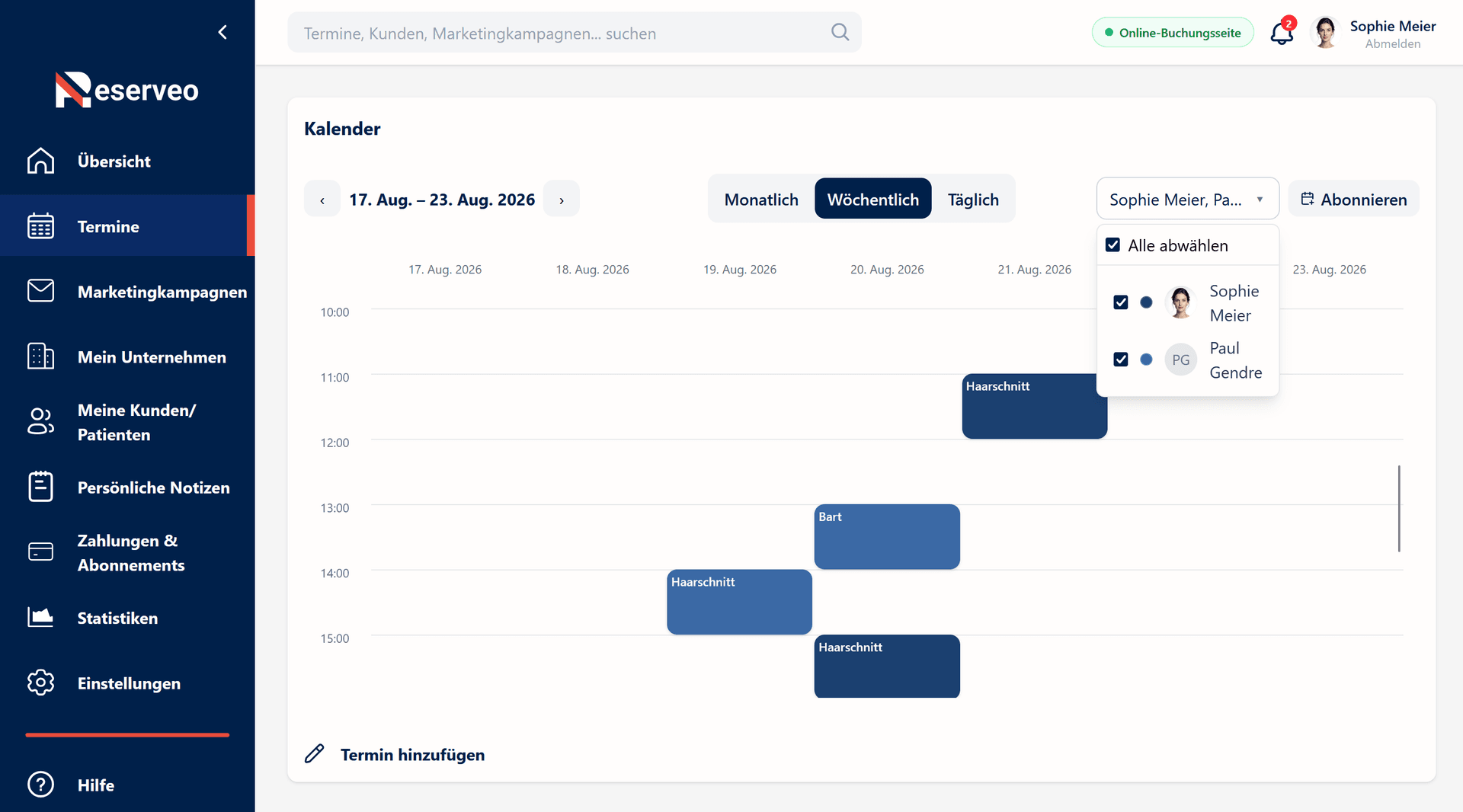This screenshot has width=1463, height=812.
Task: Open Übersicht home icon in the sidebar
Action: click(x=40, y=161)
